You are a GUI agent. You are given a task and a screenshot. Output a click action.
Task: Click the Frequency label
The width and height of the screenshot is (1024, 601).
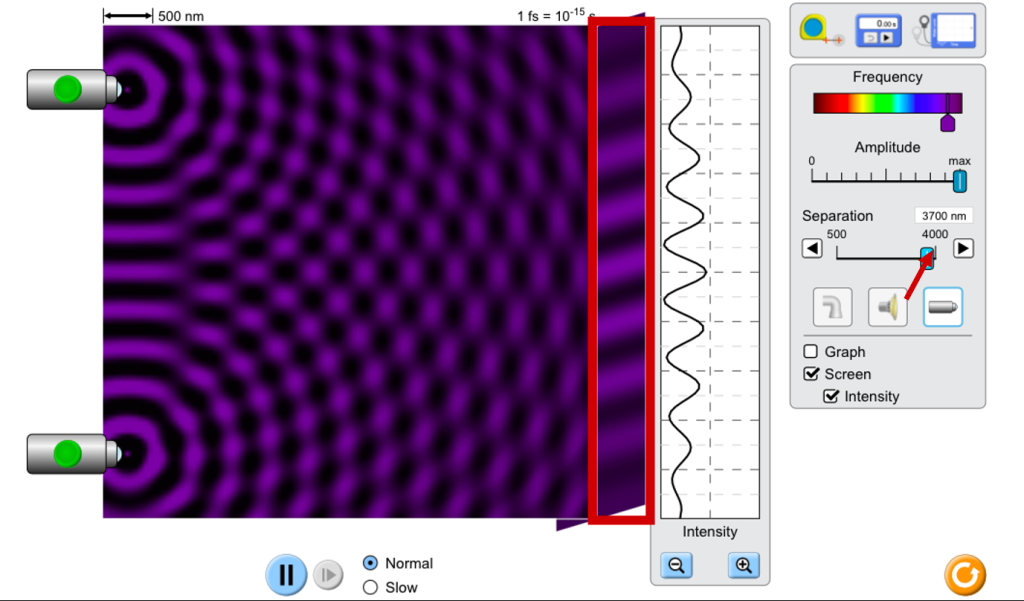point(888,77)
